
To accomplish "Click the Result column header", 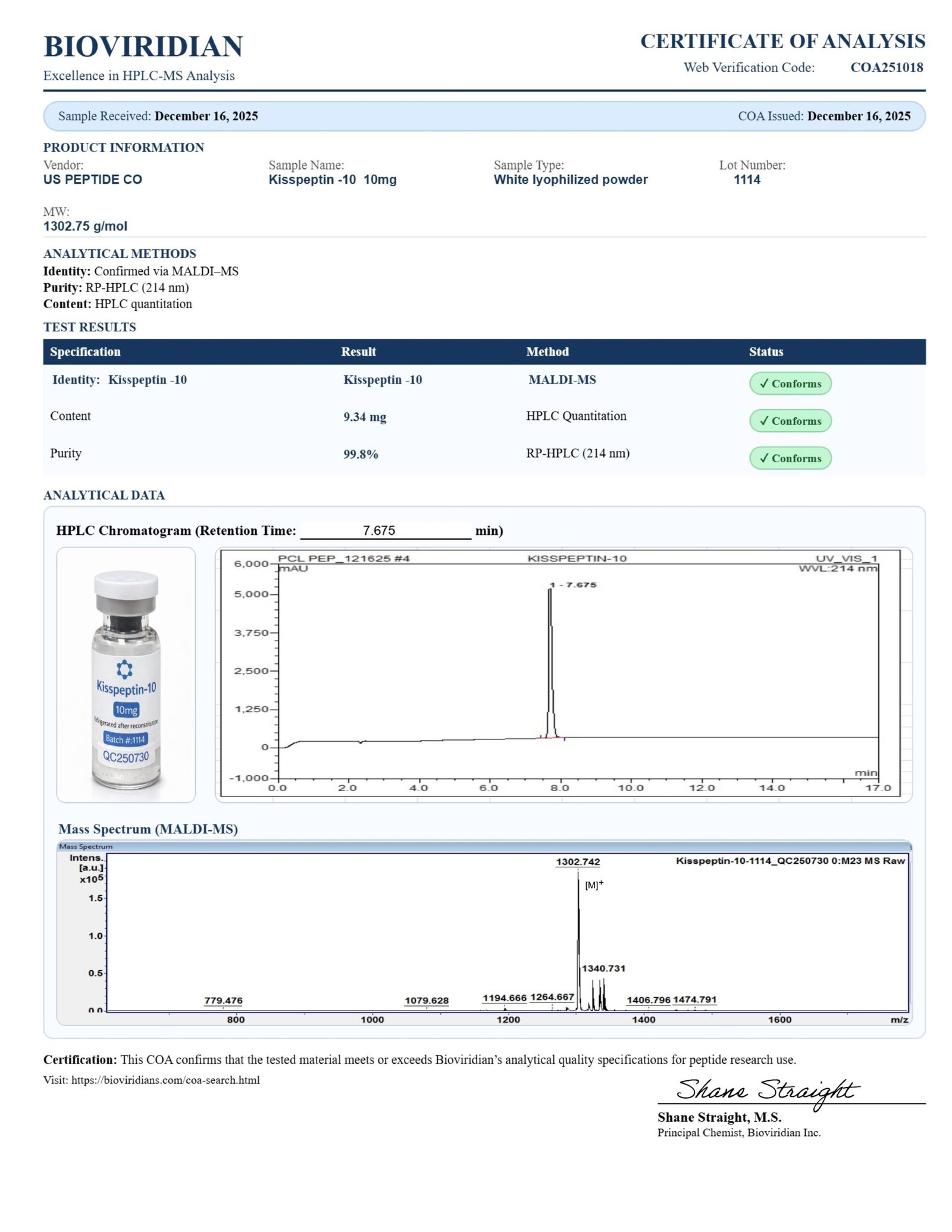I will tap(358, 352).
